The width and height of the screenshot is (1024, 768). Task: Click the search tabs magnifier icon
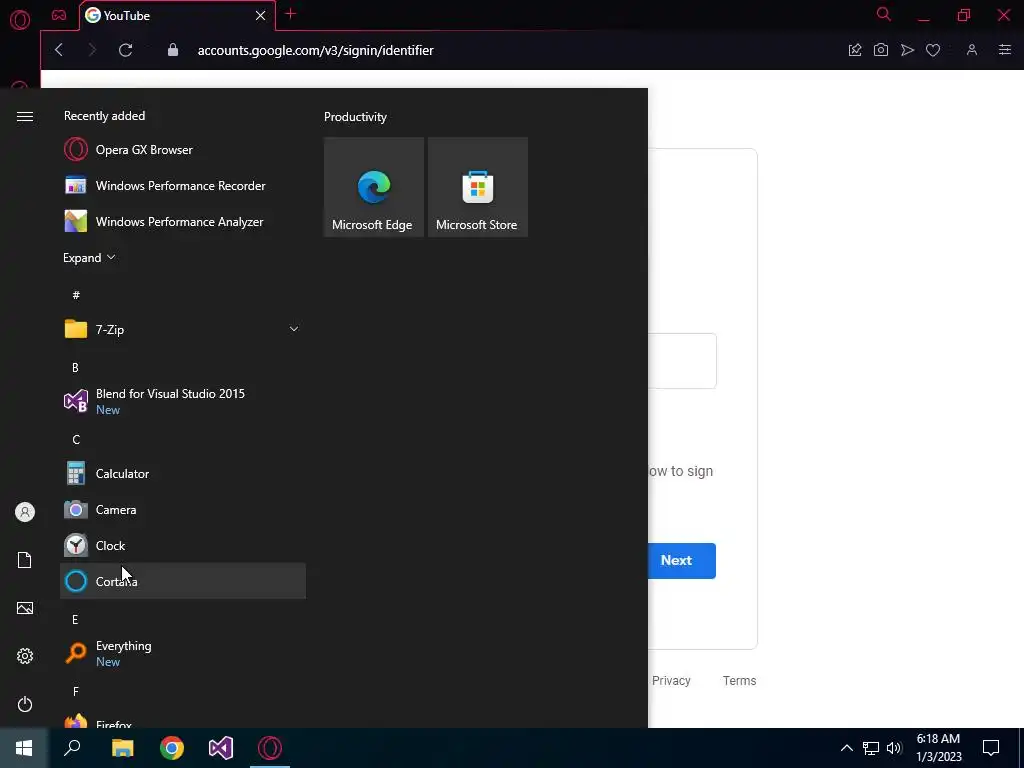coord(884,14)
